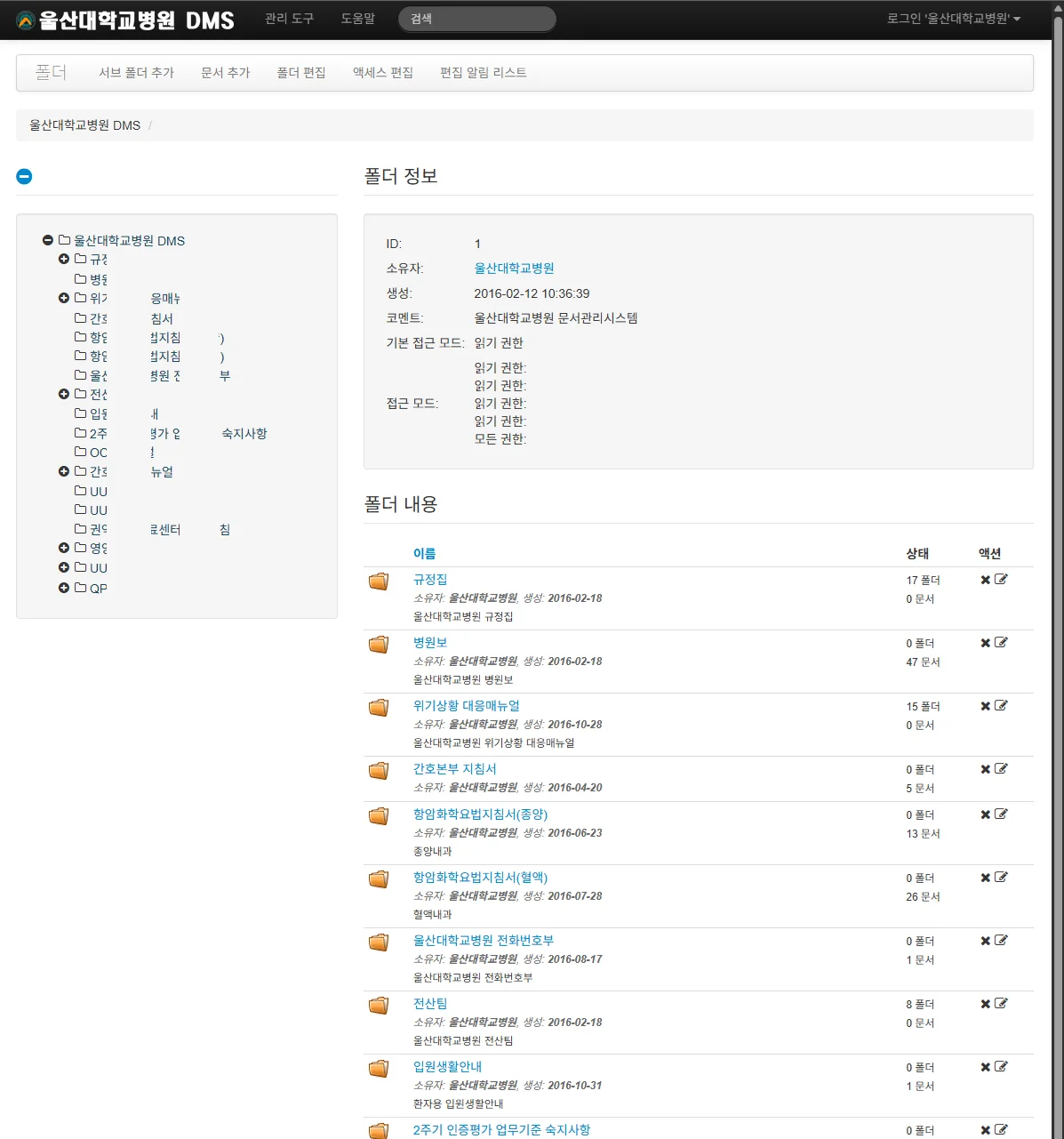This screenshot has width=1064, height=1139.
Task: Edit the 규정집 folder
Action: (1001, 580)
